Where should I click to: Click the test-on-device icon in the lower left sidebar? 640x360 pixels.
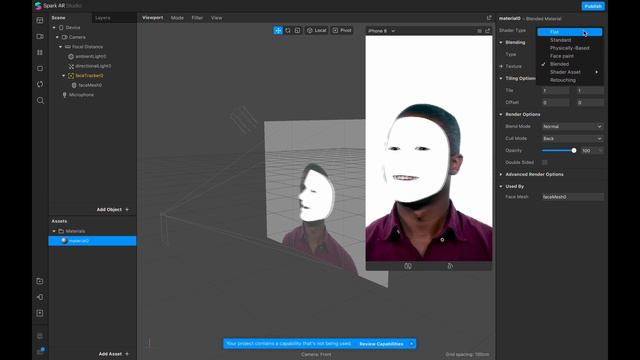(40, 297)
